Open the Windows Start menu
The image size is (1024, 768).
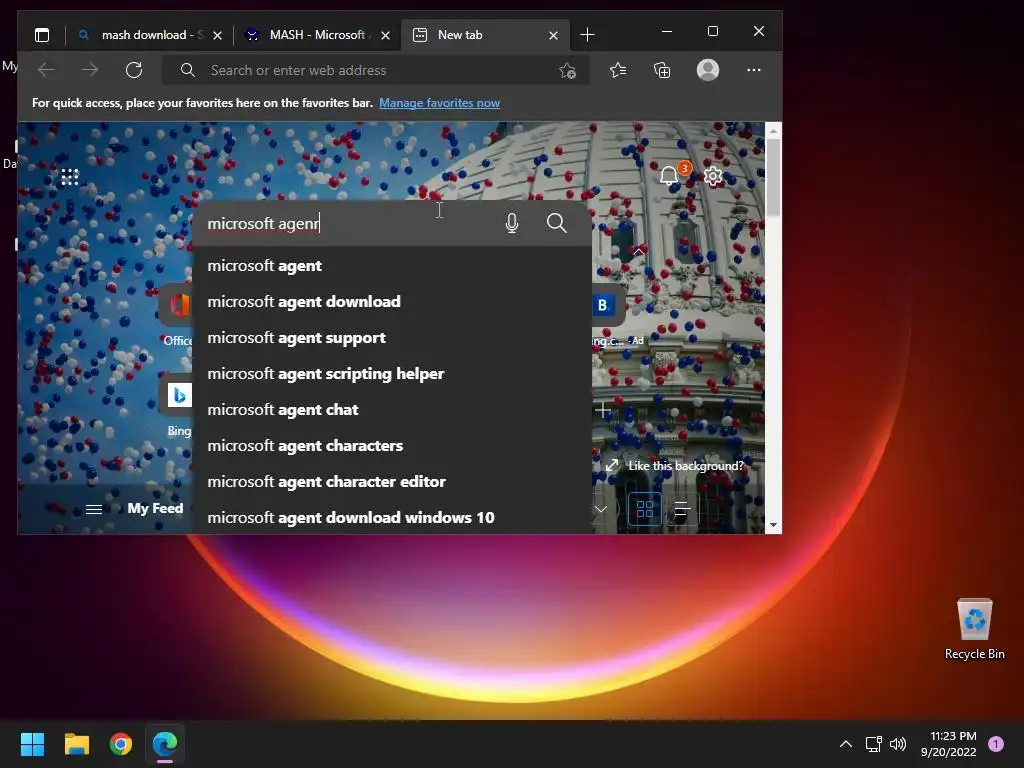tap(32, 744)
